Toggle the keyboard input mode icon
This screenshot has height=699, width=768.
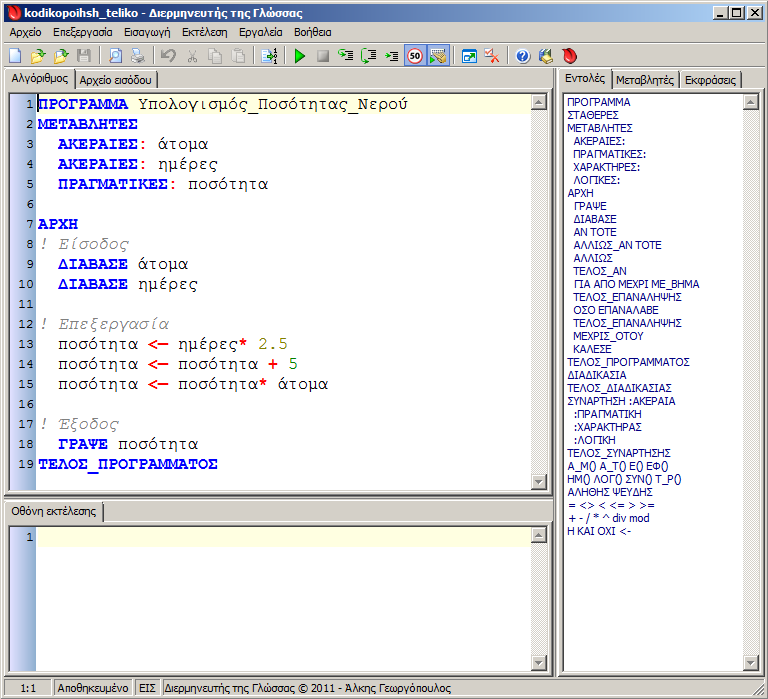point(438,56)
